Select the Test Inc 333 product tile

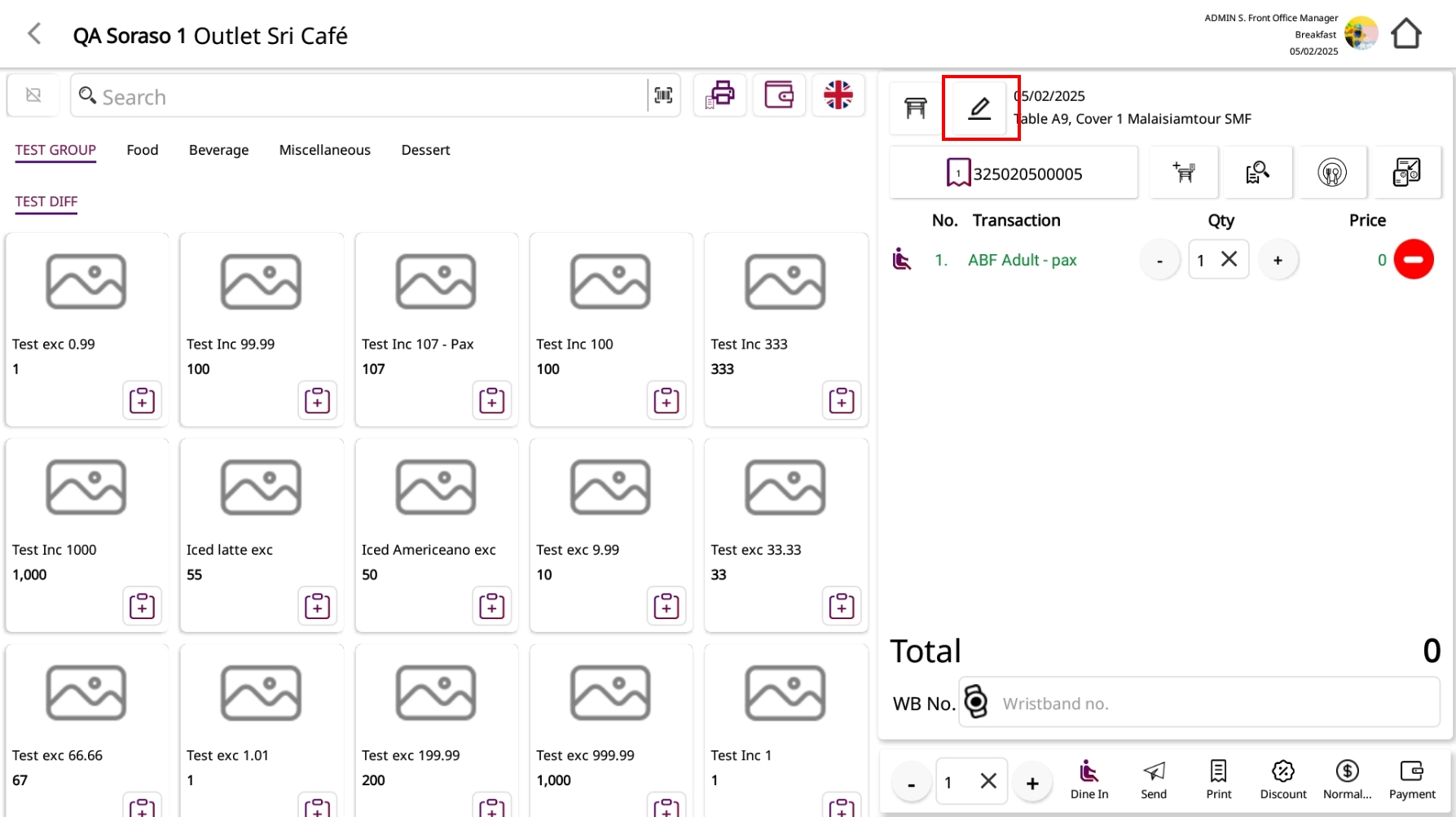tap(785, 310)
